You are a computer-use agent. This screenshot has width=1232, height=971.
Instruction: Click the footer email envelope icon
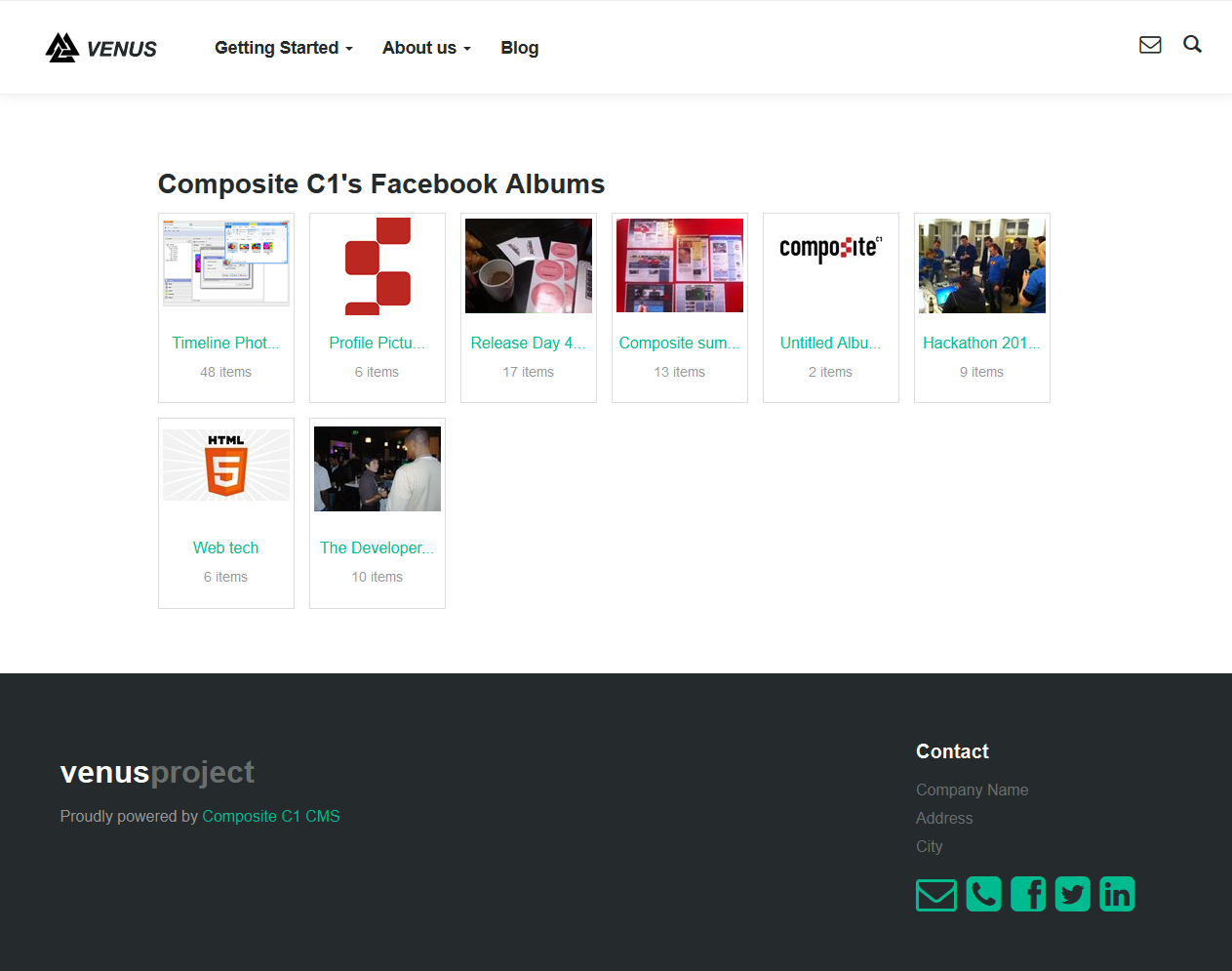pos(935,894)
